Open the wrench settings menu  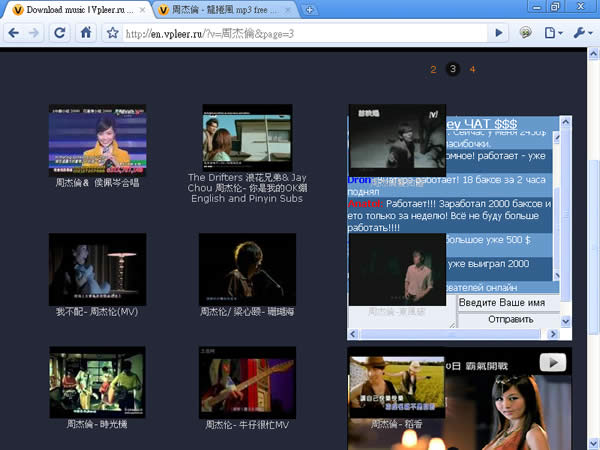tap(583, 33)
